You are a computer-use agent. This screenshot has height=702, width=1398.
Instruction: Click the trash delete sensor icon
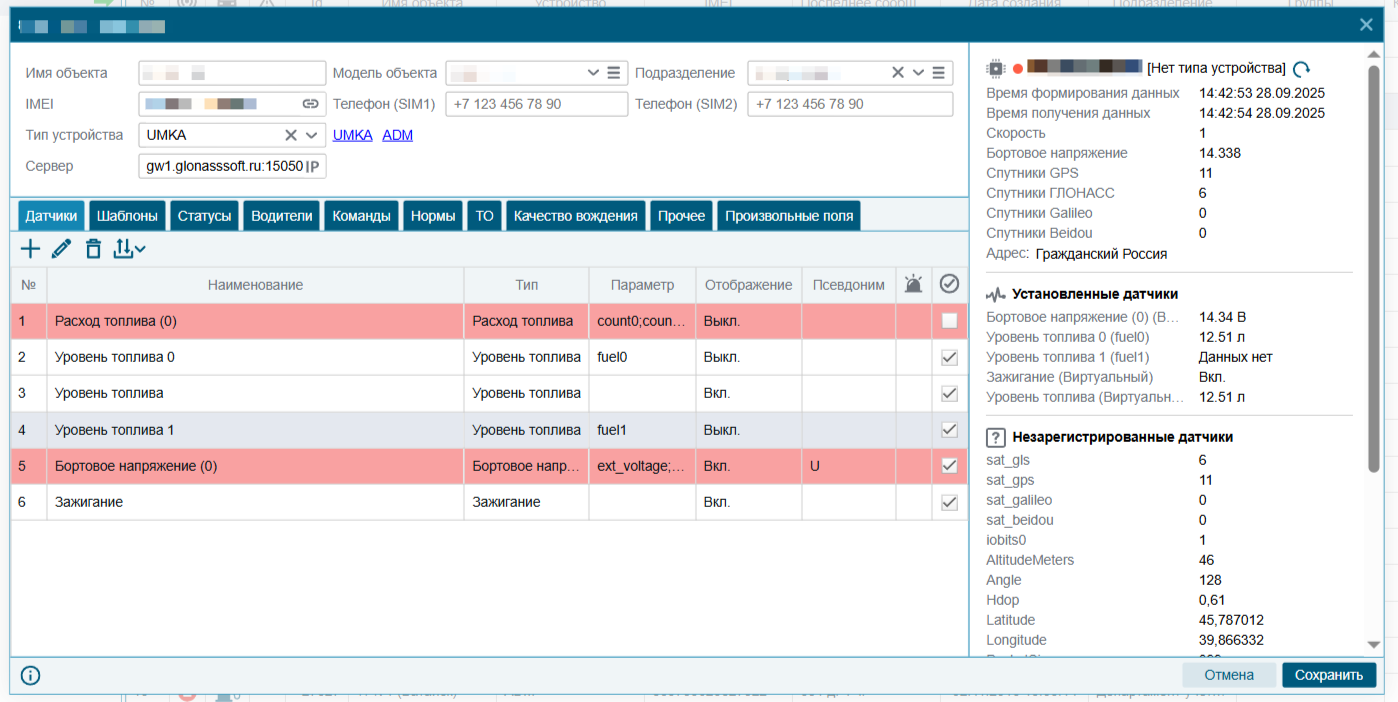click(93, 249)
